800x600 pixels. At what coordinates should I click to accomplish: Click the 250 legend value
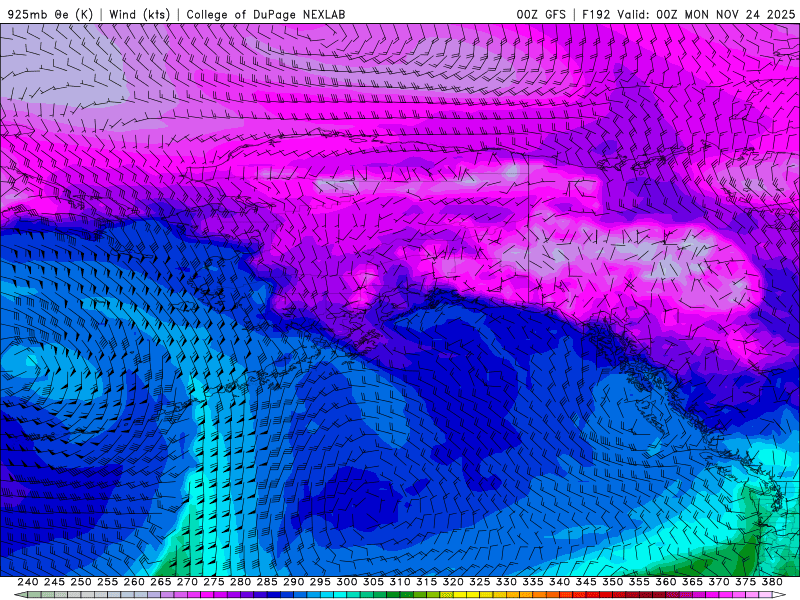(x=81, y=582)
